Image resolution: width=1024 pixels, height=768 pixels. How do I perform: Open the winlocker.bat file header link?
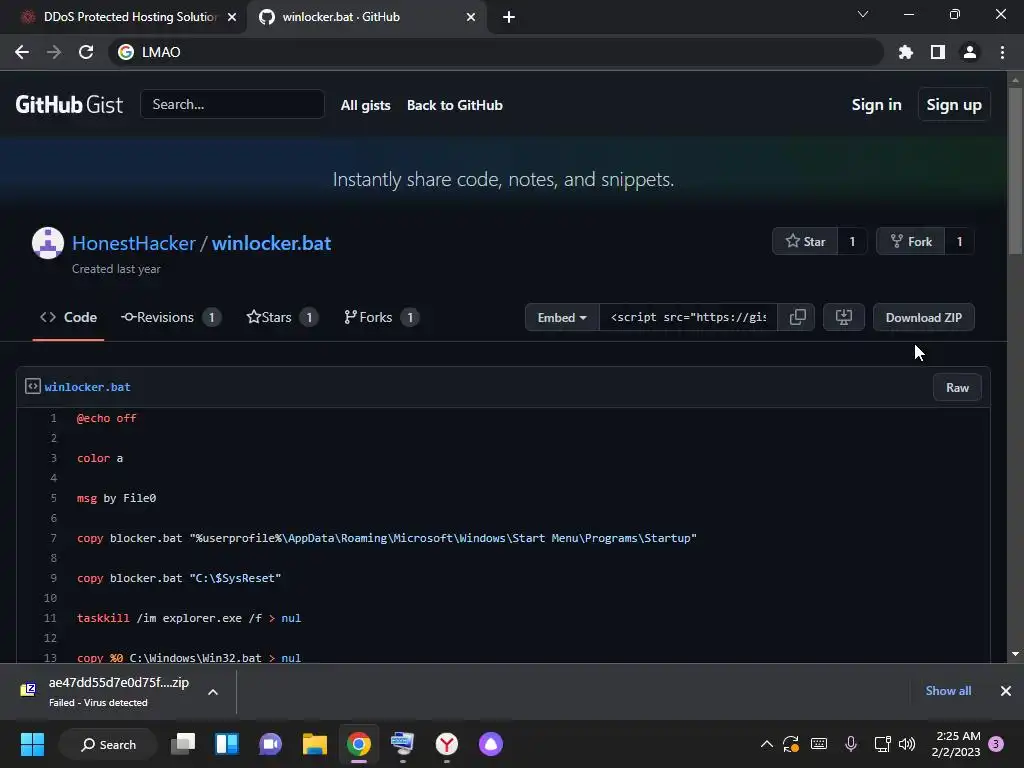(x=88, y=387)
